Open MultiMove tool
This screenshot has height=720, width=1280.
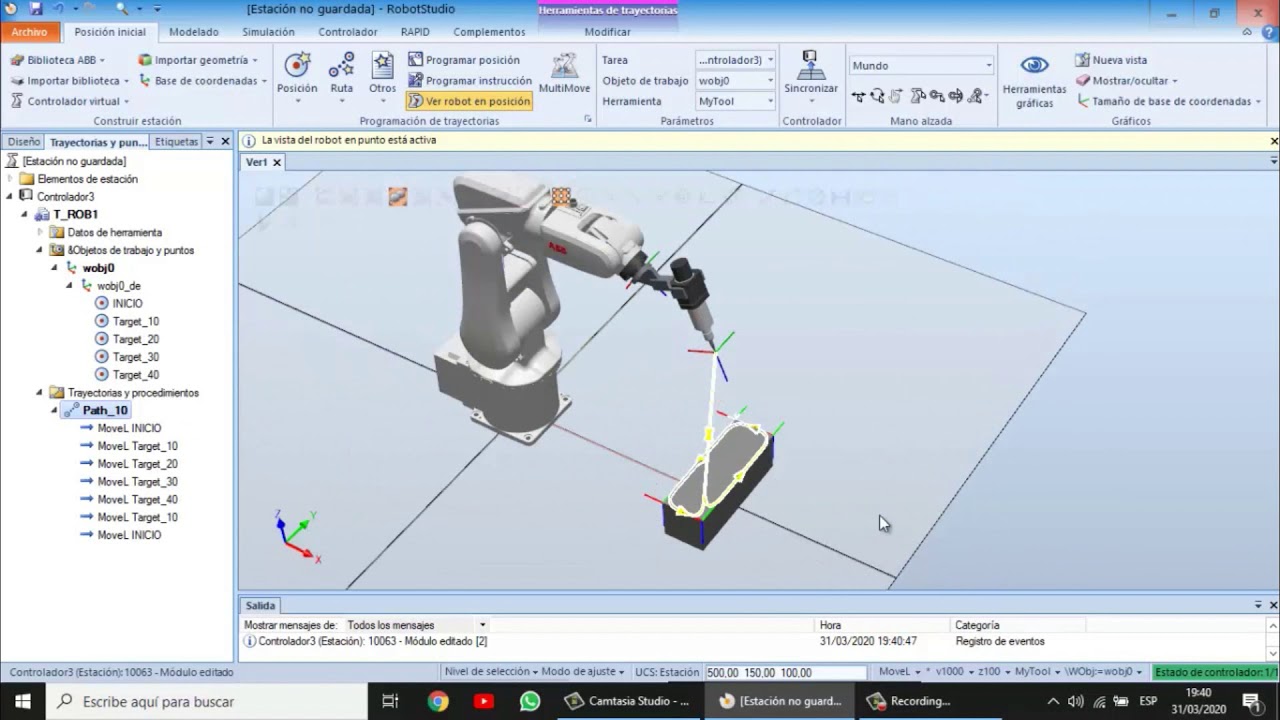(564, 73)
